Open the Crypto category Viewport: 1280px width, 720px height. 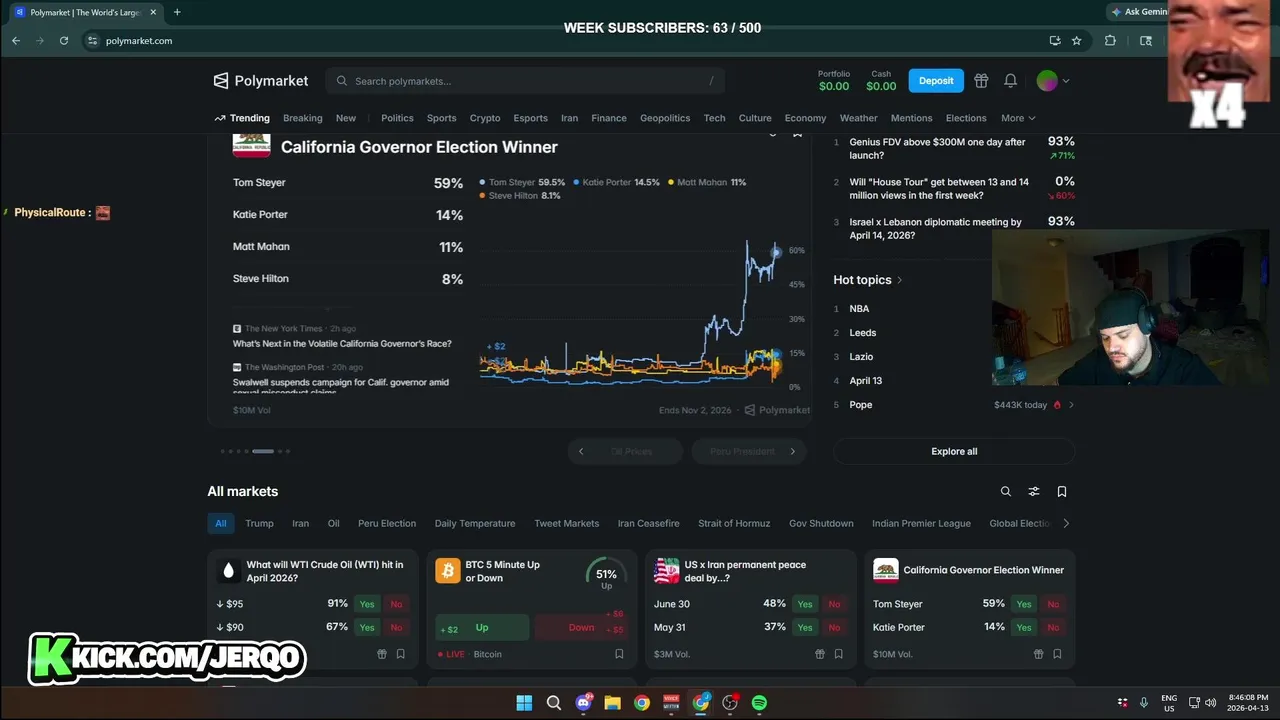[x=485, y=118]
